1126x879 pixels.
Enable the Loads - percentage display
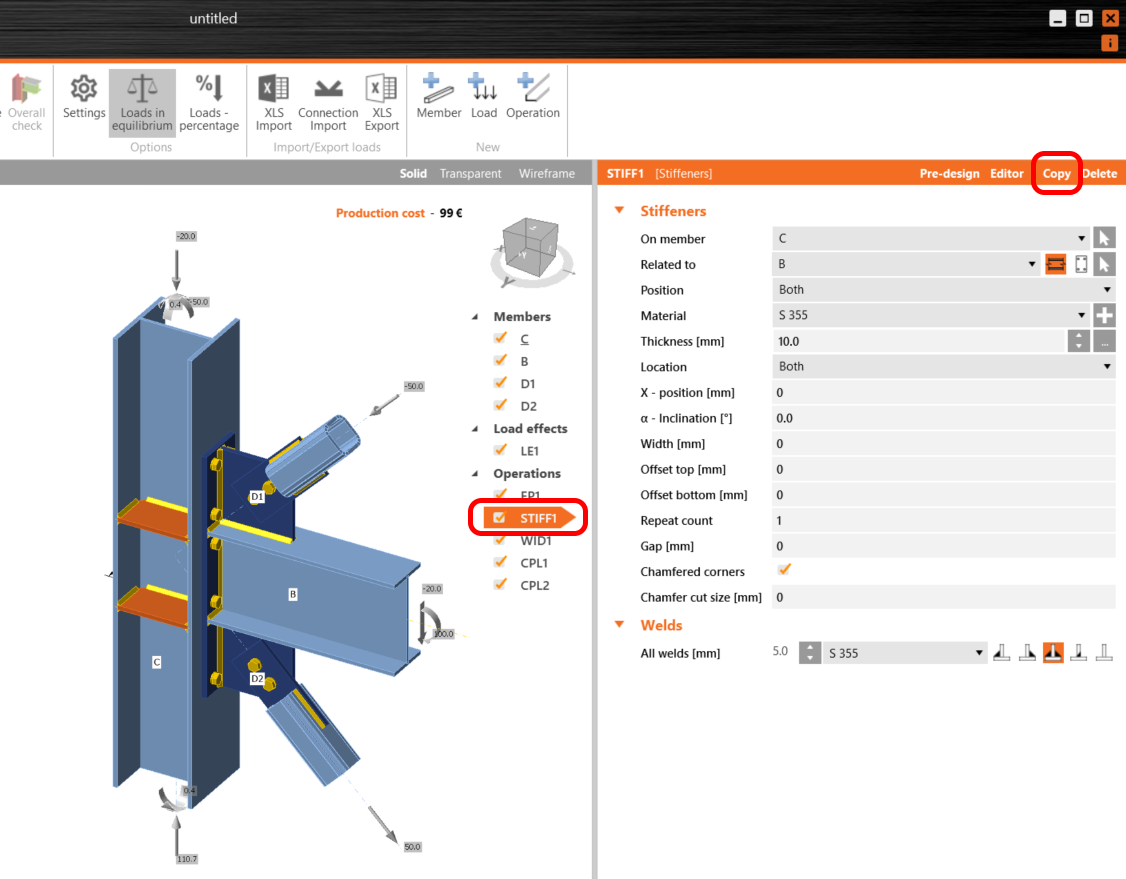[x=209, y=101]
